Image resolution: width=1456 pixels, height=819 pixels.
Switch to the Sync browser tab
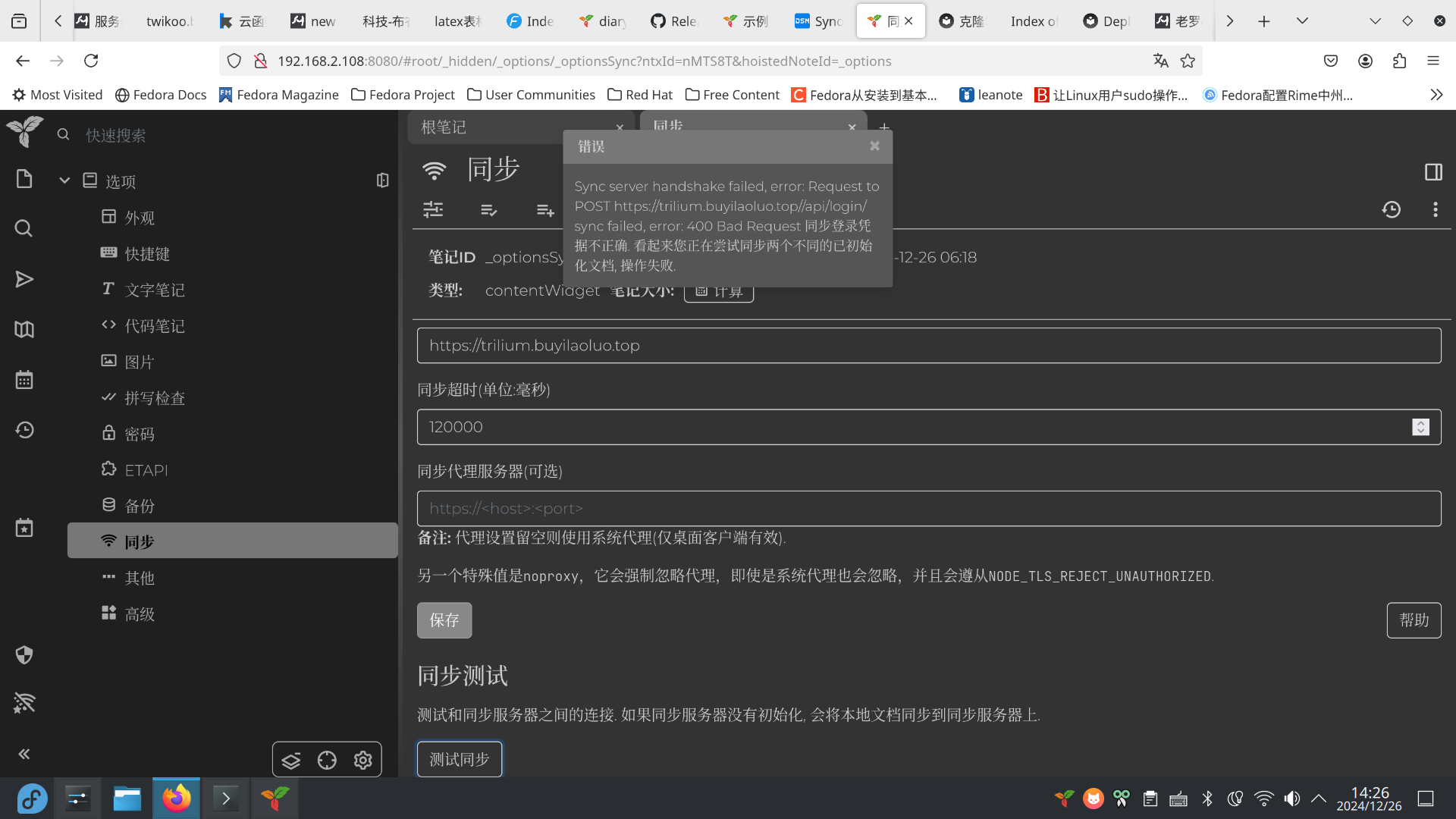tap(819, 21)
